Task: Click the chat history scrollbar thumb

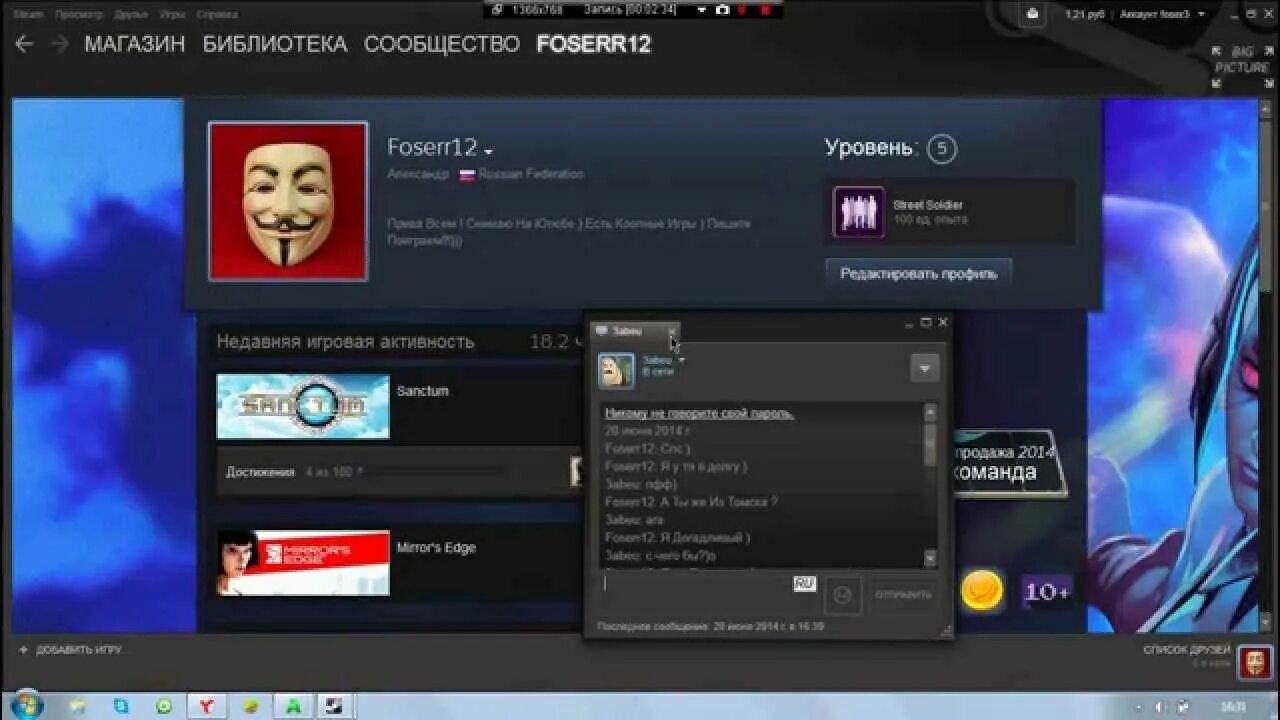Action: [930, 443]
